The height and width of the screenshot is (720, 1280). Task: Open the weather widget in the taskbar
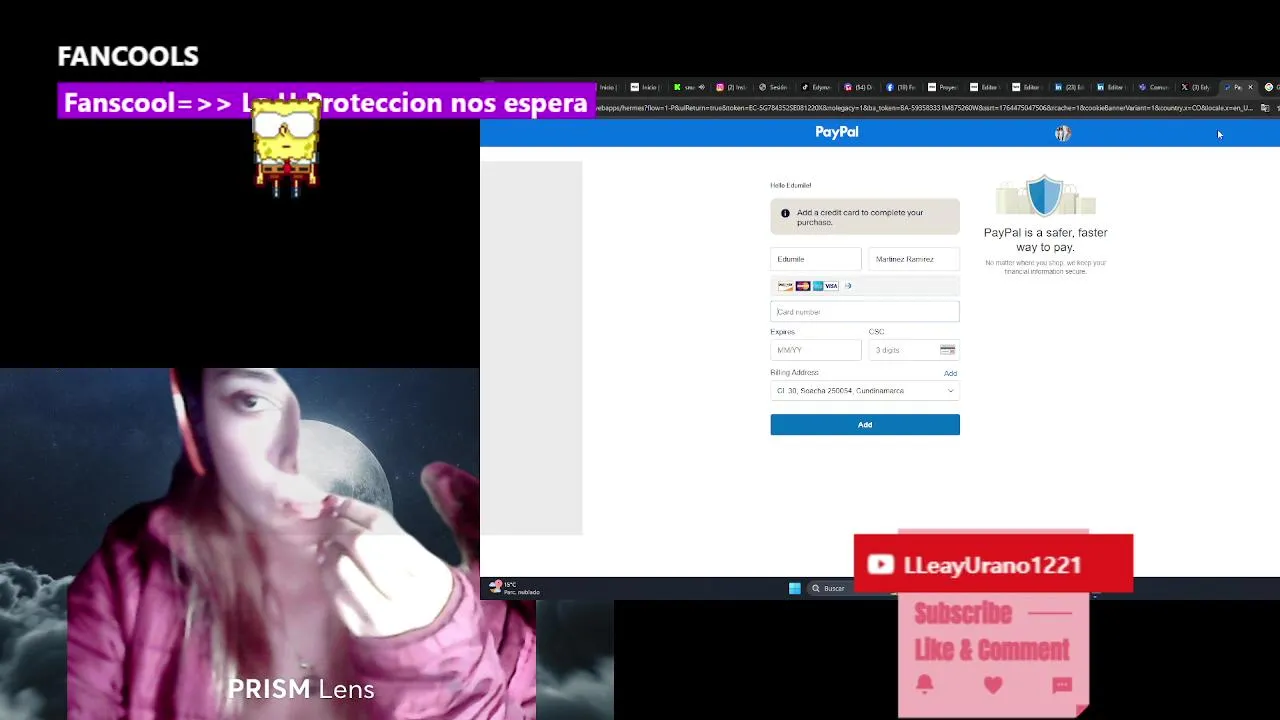tap(515, 588)
